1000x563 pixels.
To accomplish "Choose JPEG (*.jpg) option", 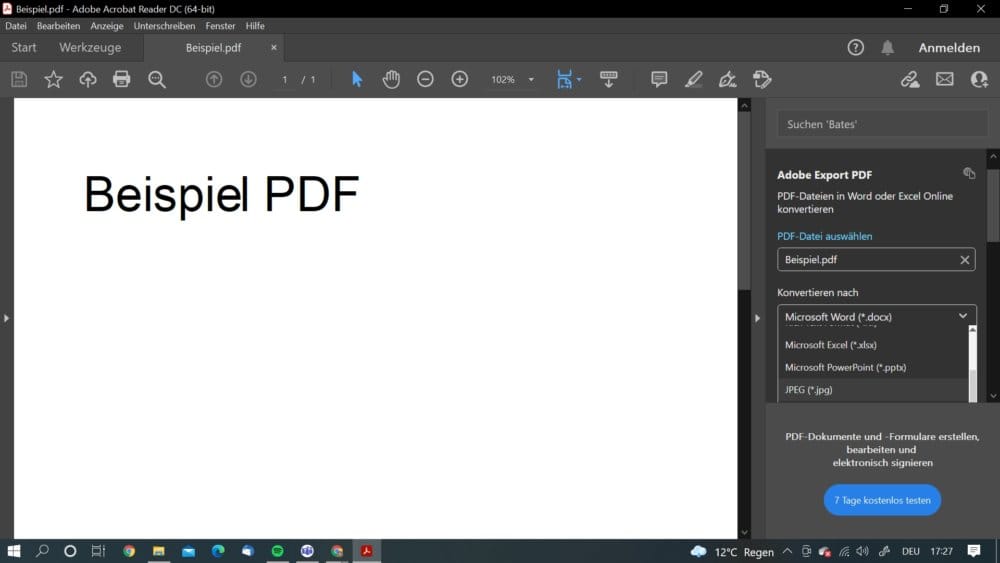I will (872, 390).
